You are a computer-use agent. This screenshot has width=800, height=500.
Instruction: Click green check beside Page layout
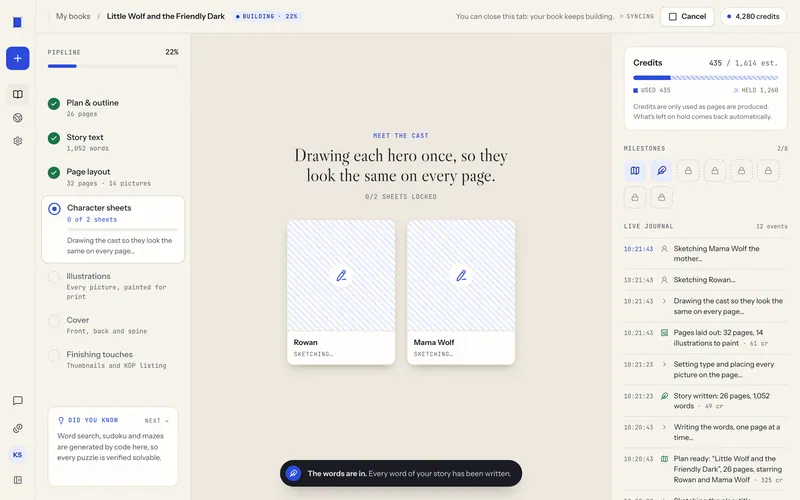click(x=54, y=173)
